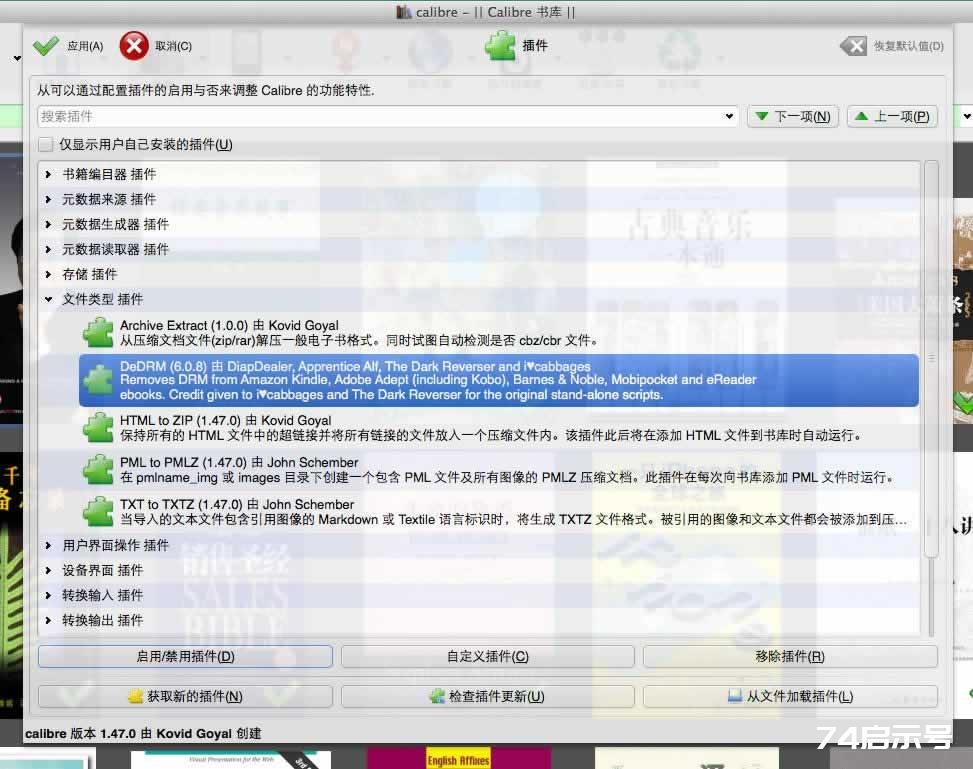This screenshot has width=973, height=769.
Task: Expand the 转换输出 插件 category
Action: (x=48, y=619)
